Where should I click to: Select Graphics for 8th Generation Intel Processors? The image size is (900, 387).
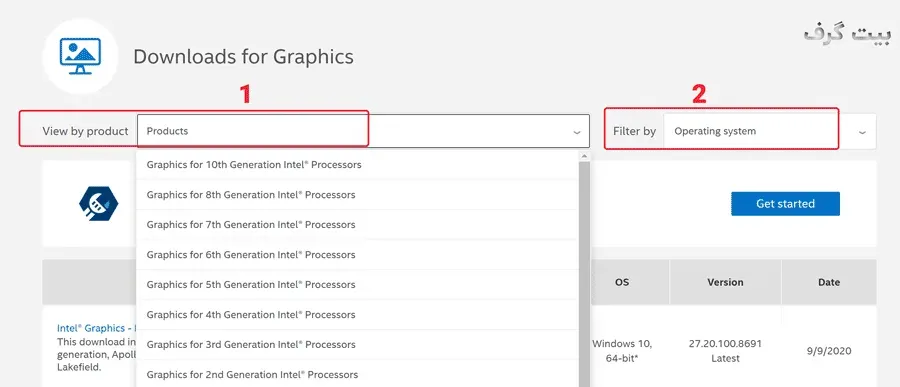pyautogui.click(x=357, y=195)
